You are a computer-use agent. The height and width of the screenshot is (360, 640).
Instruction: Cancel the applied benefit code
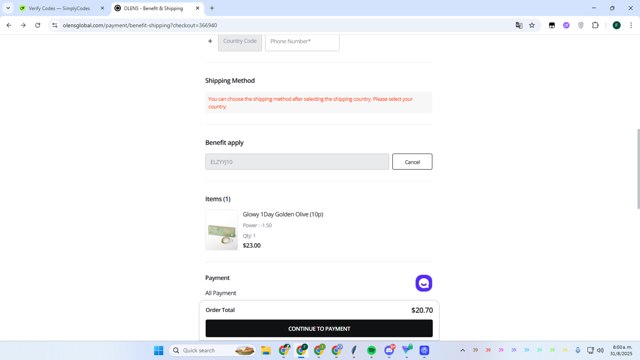point(412,162)
